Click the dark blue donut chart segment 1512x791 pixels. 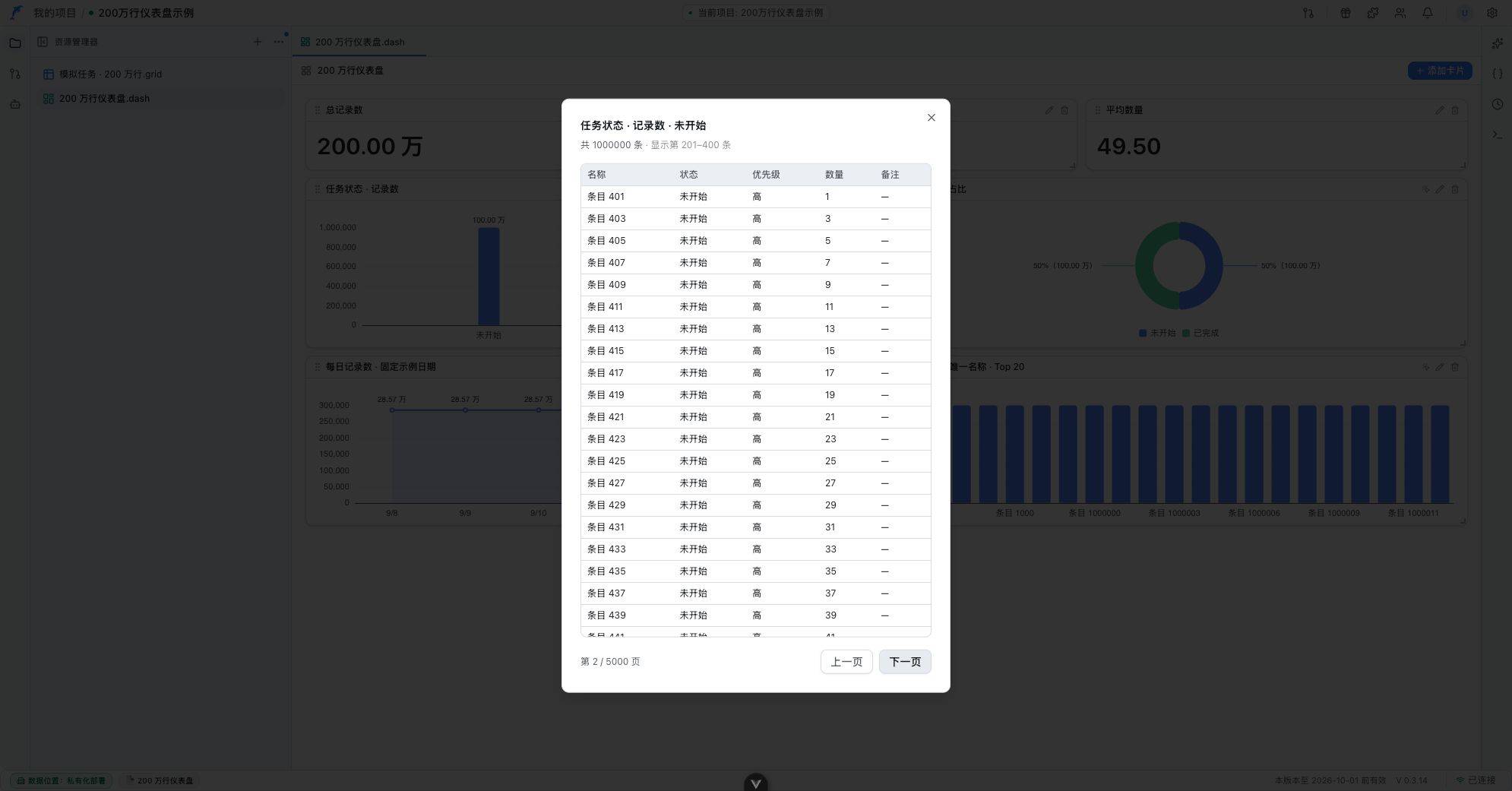pos(1213,266)
